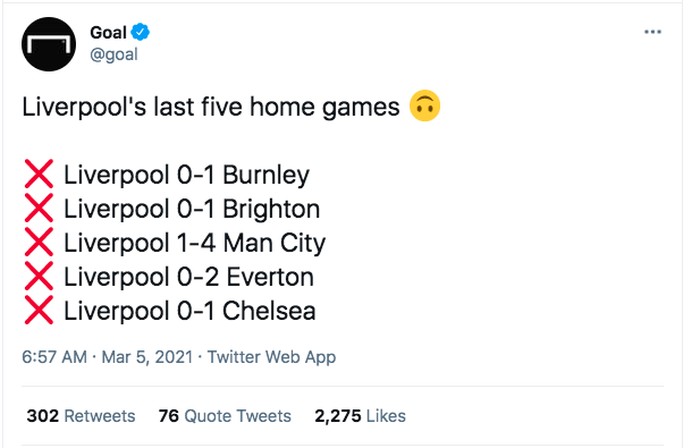This screenshot has height=448, width=700.
Task: Click the "Liverpool 1-4 Man City" text line
Action: (195, 243)
